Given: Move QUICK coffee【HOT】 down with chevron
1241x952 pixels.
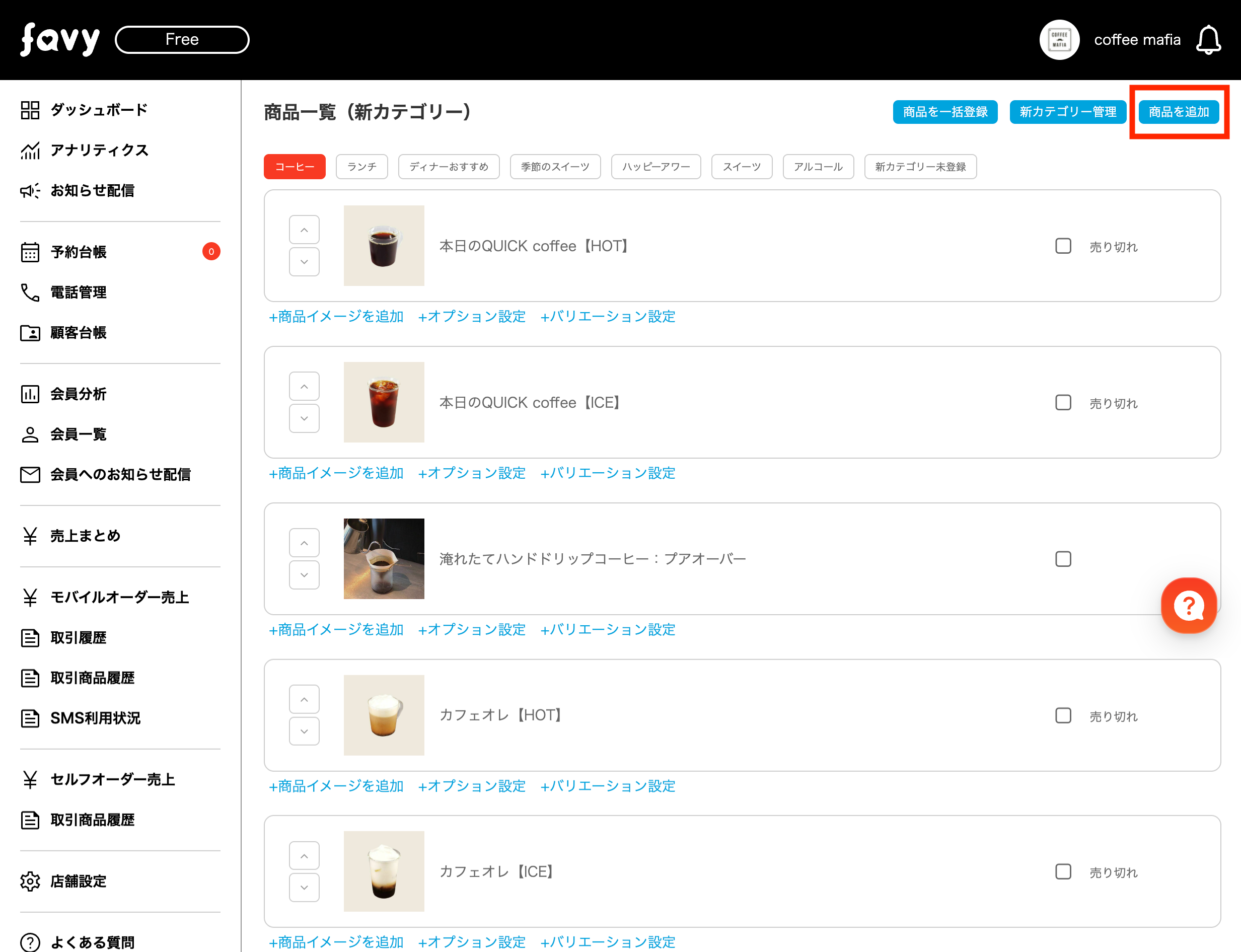Looking at the screenshot, I should pos(304,262).
